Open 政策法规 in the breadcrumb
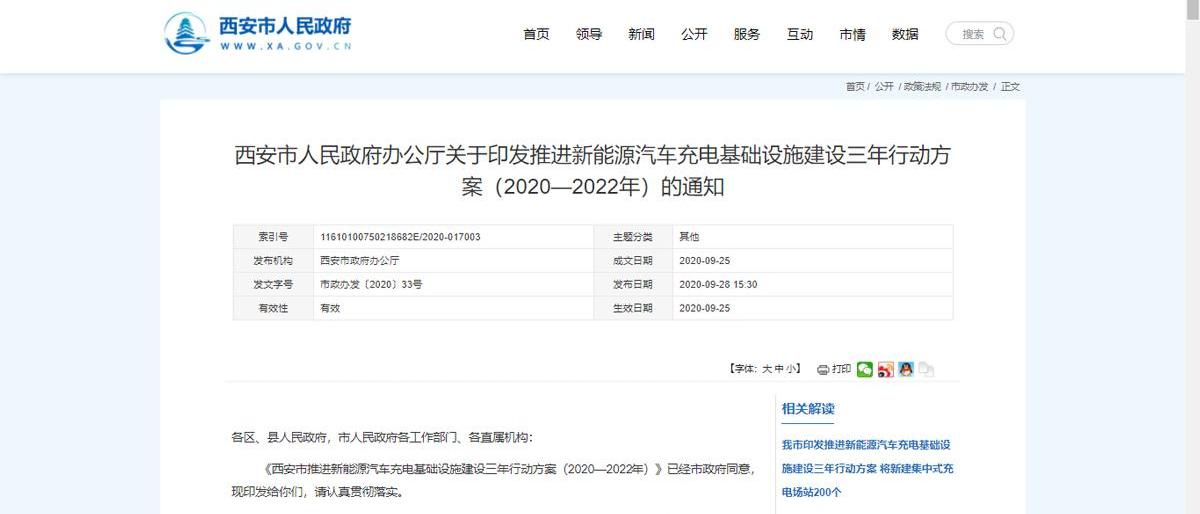This screenshot has width=1200, height=514. click(922, 87)
